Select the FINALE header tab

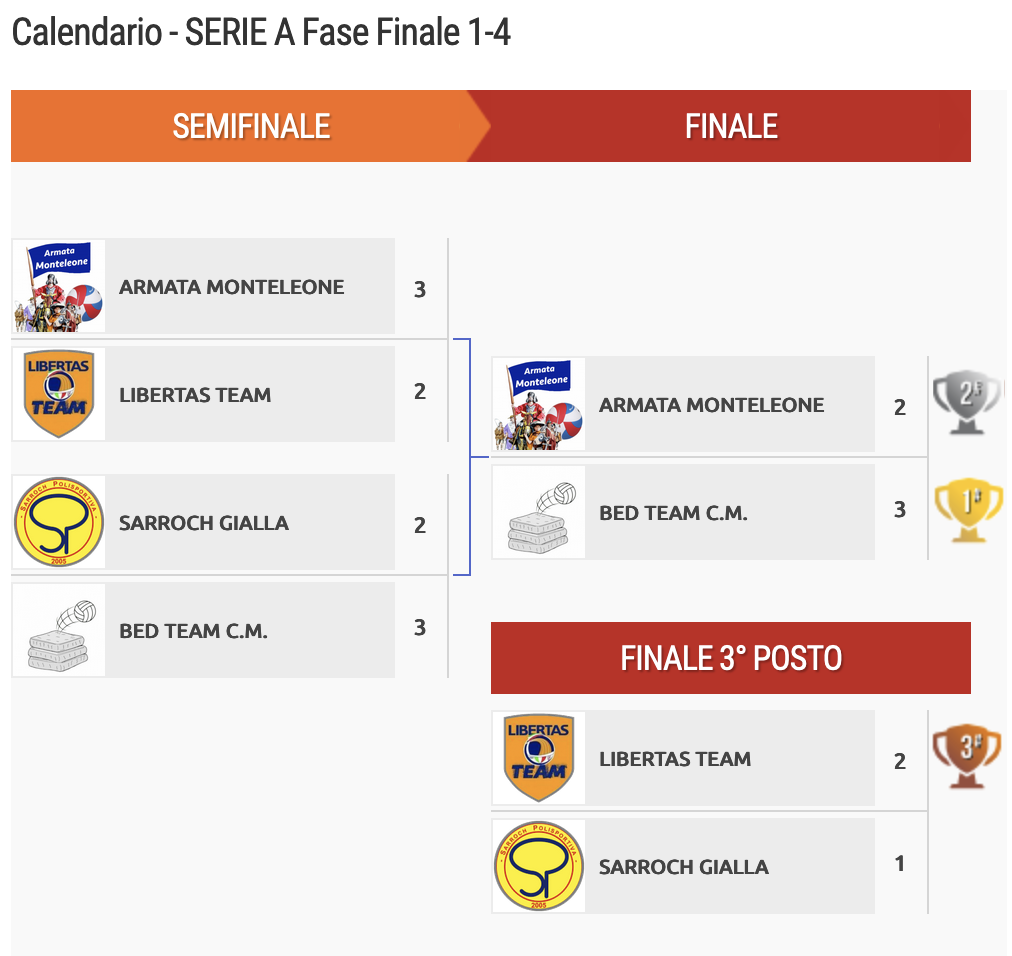coord(731,126)
